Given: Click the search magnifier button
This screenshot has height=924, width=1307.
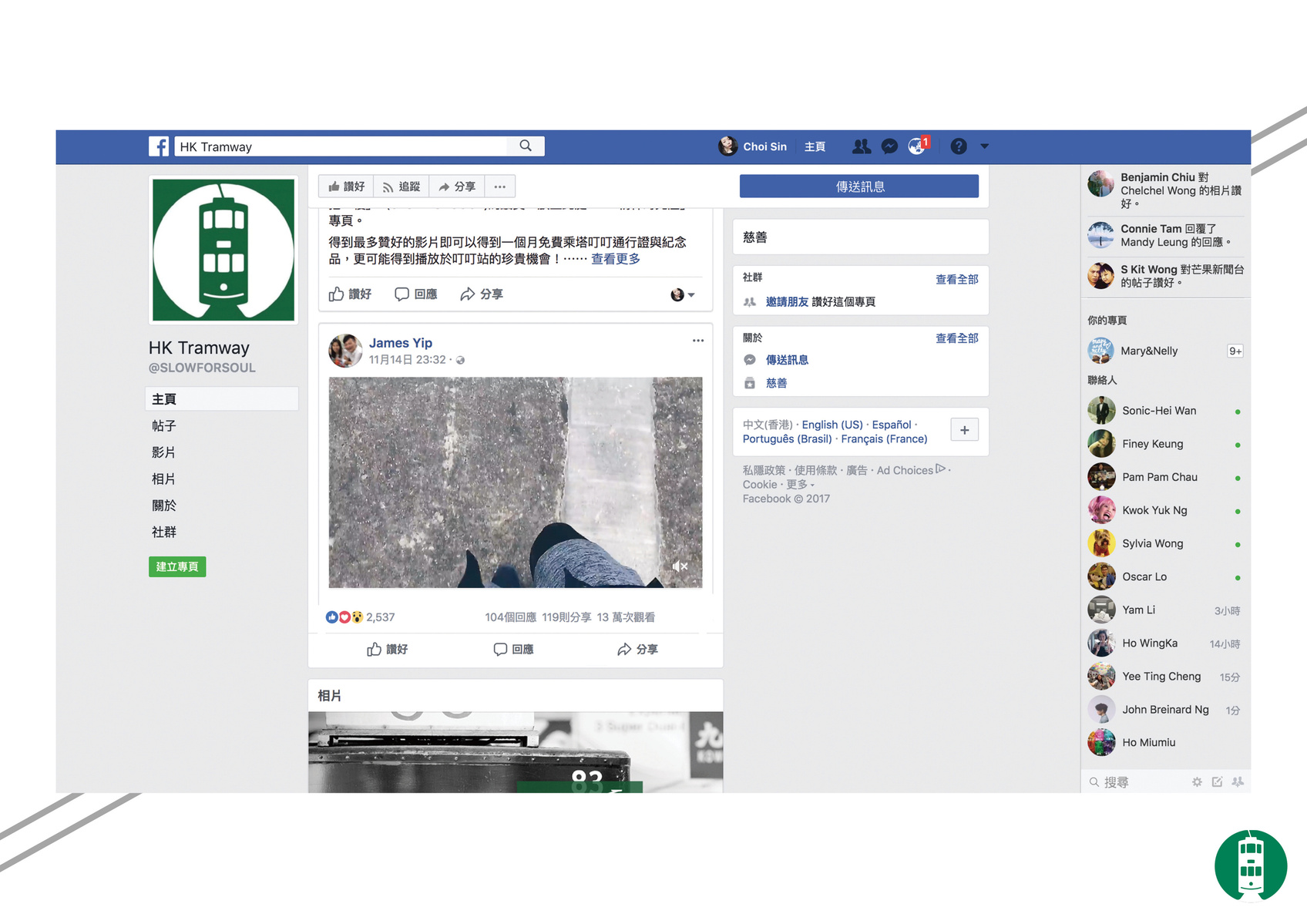Looking at the screenshot, I should [x=526, y=146].
